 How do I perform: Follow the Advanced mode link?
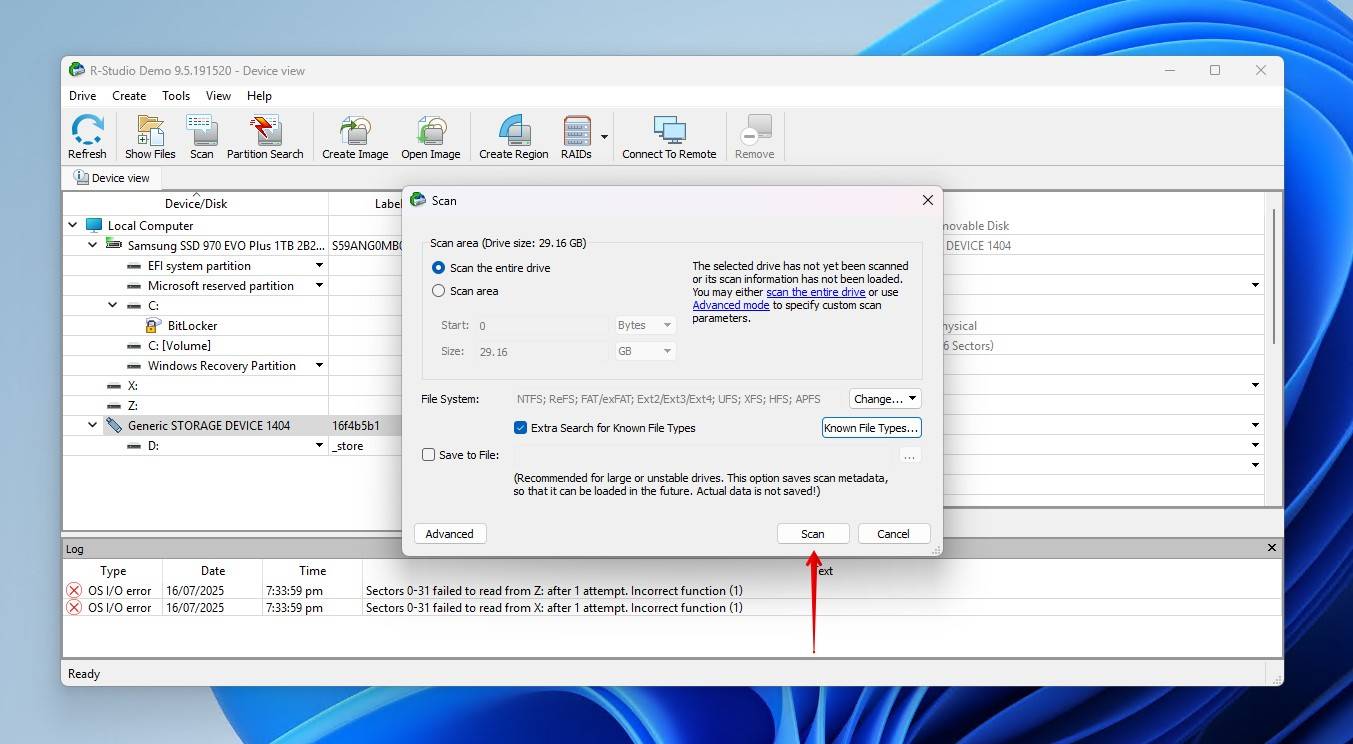(731, 305)
